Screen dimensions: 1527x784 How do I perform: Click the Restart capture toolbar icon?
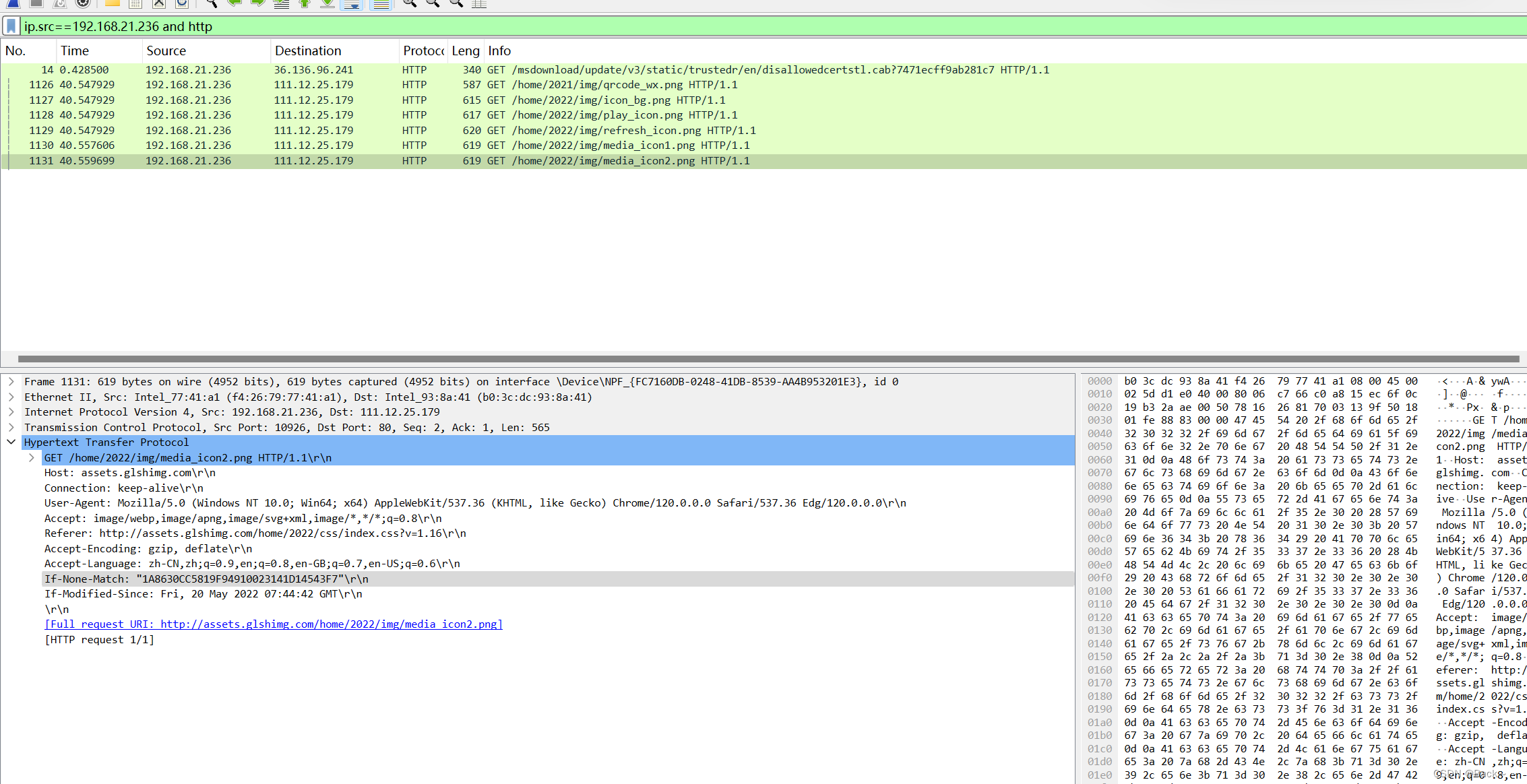click(x=59, y=3)
